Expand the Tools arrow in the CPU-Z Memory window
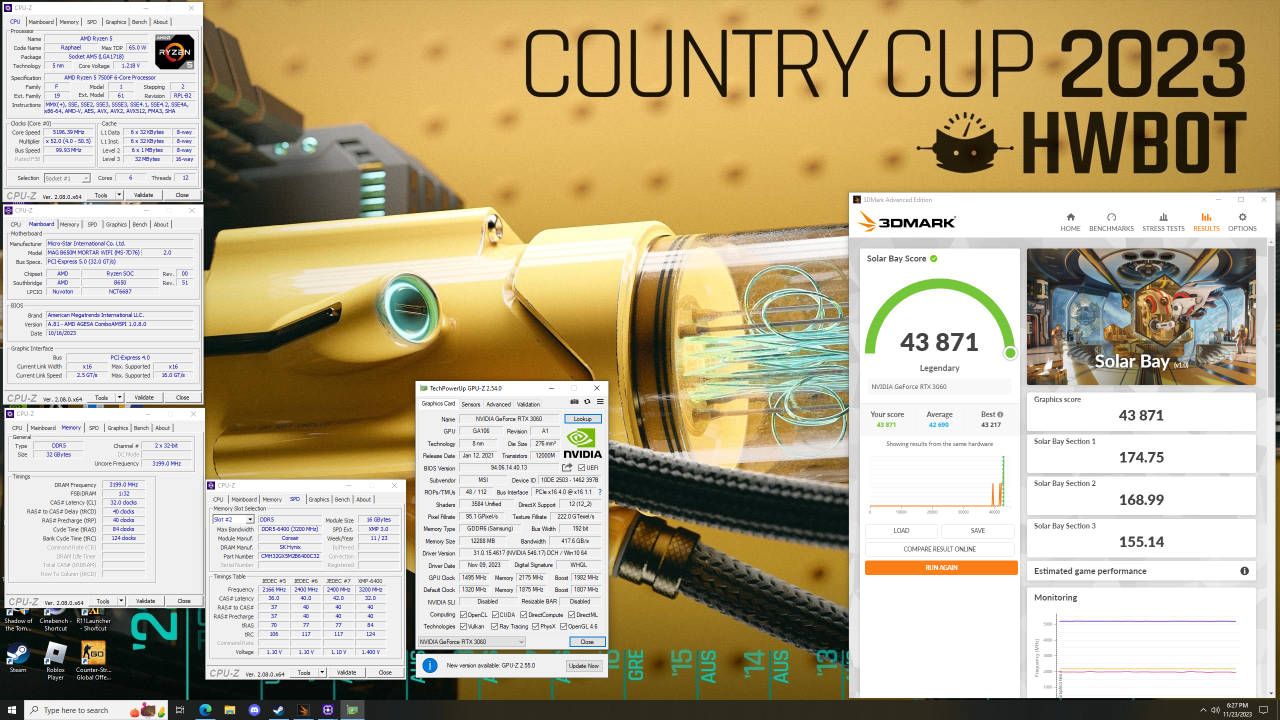Screen dimensions: 1280x720 (x=121, y=601)
